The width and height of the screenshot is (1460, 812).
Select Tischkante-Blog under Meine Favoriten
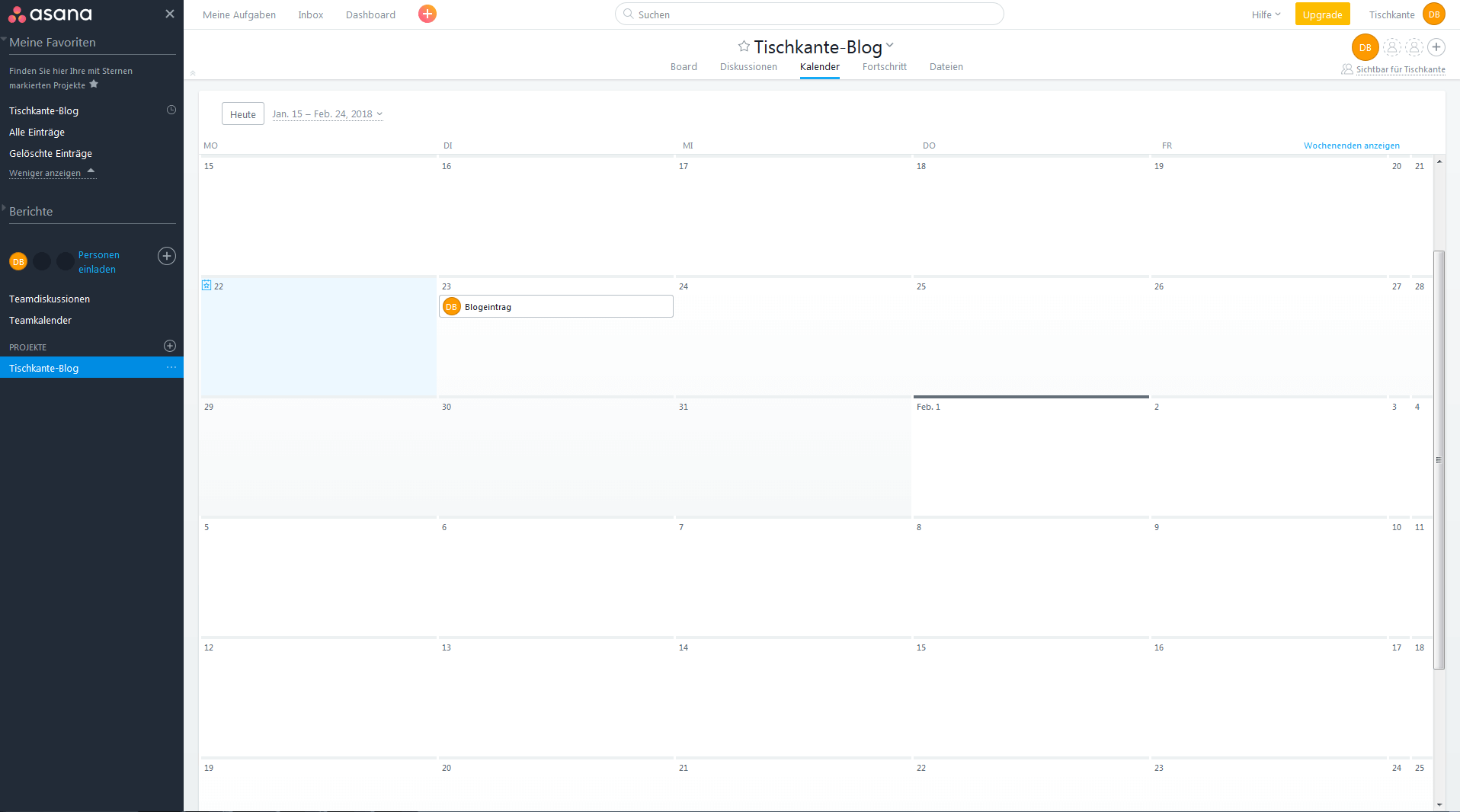click(43, 110)
